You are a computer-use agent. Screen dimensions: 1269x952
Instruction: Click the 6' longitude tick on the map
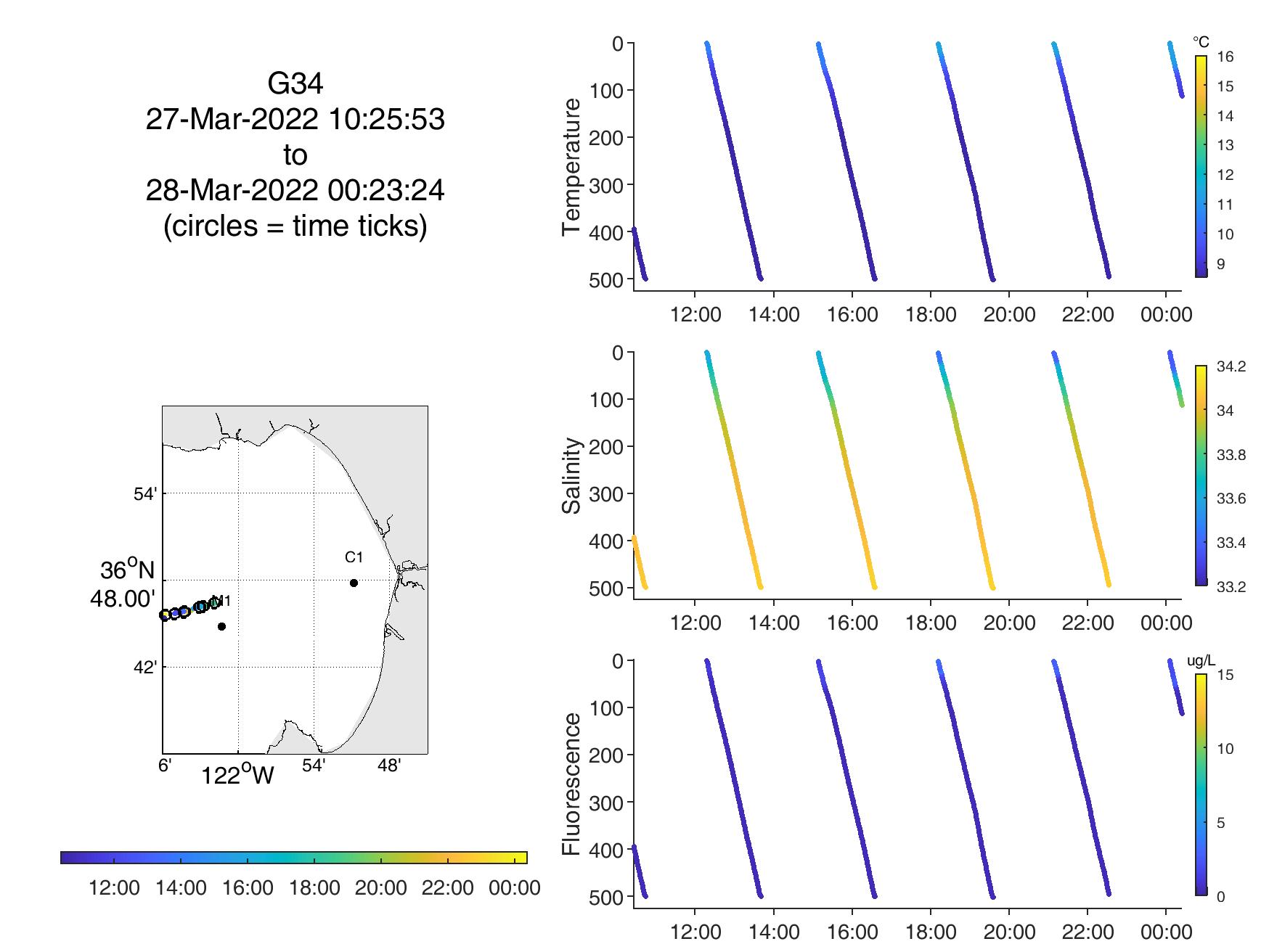(x=165, y=765)
